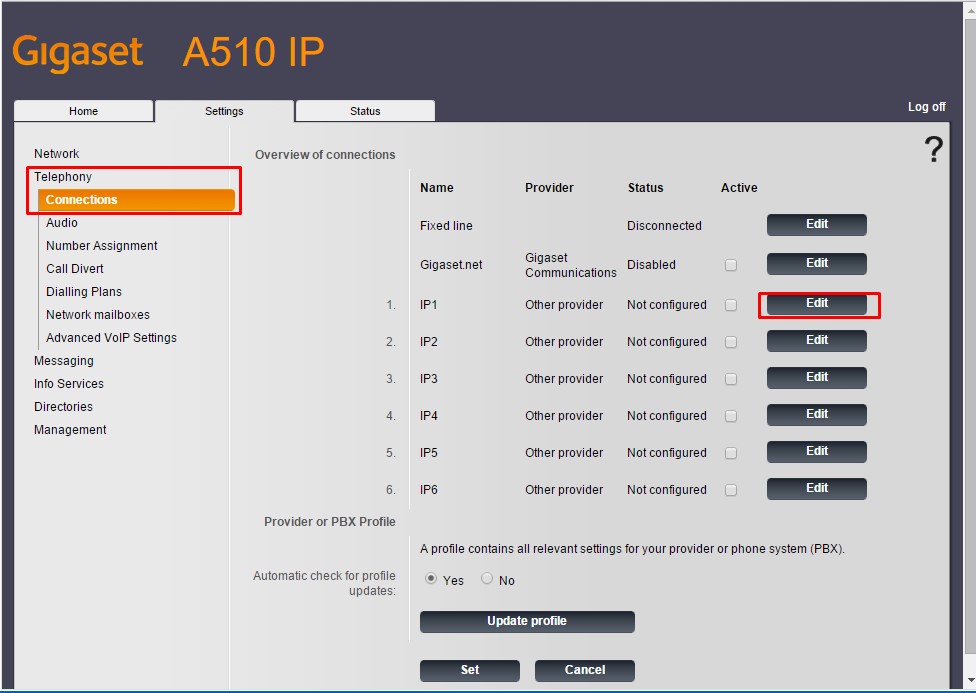Click the Update profile button
Image resolution: width=976 pixels, height=693 pixels.
527,621
